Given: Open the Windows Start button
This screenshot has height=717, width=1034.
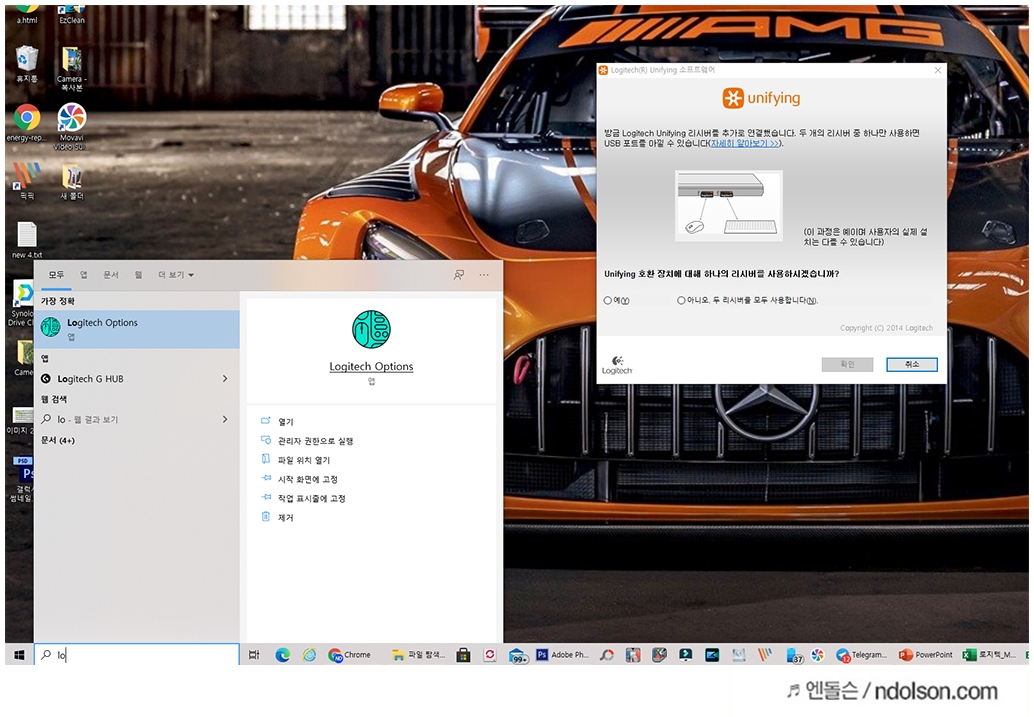Looking at the screenshot, I should pos(19,655).
